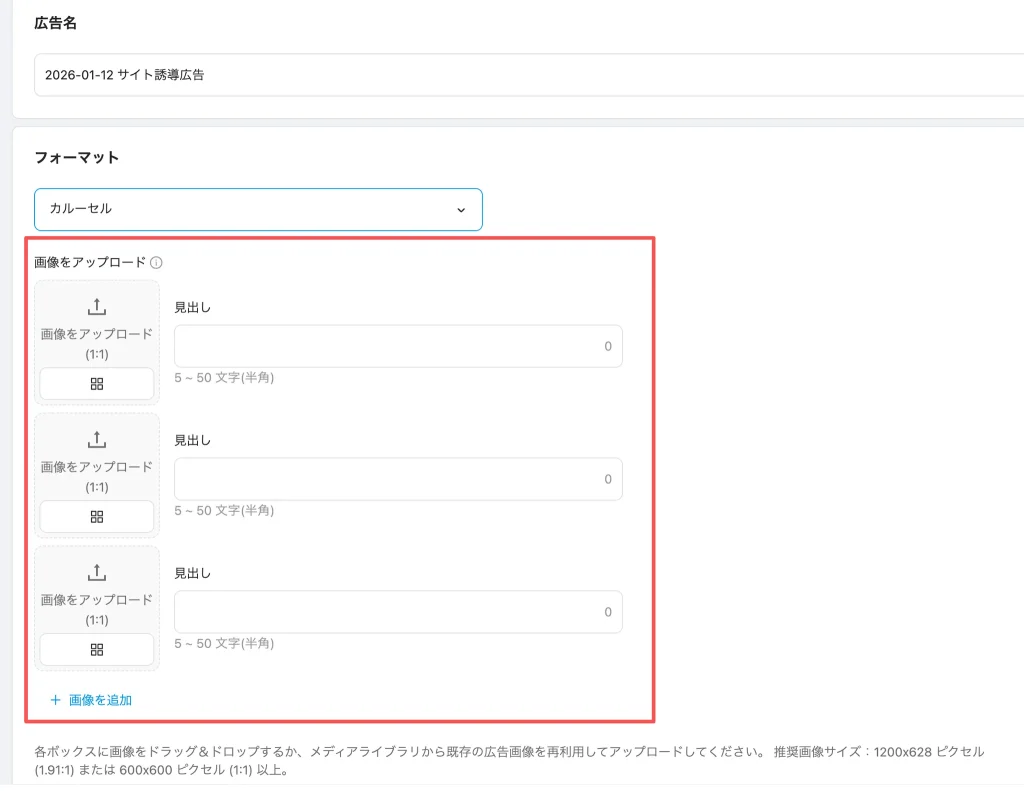Click the chevron arrow in the format dropdown
This screenshot has width=1024, height=791.
(461, 210)
